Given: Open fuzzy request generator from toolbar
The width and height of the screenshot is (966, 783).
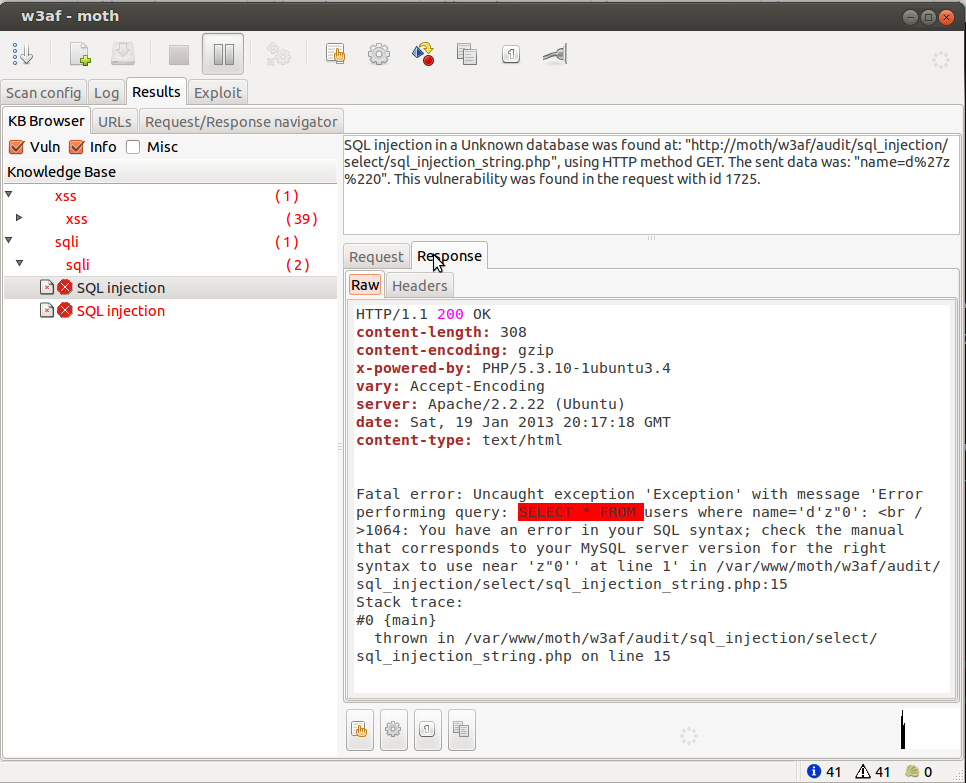Looking at the screenshot, I should 379,54.
